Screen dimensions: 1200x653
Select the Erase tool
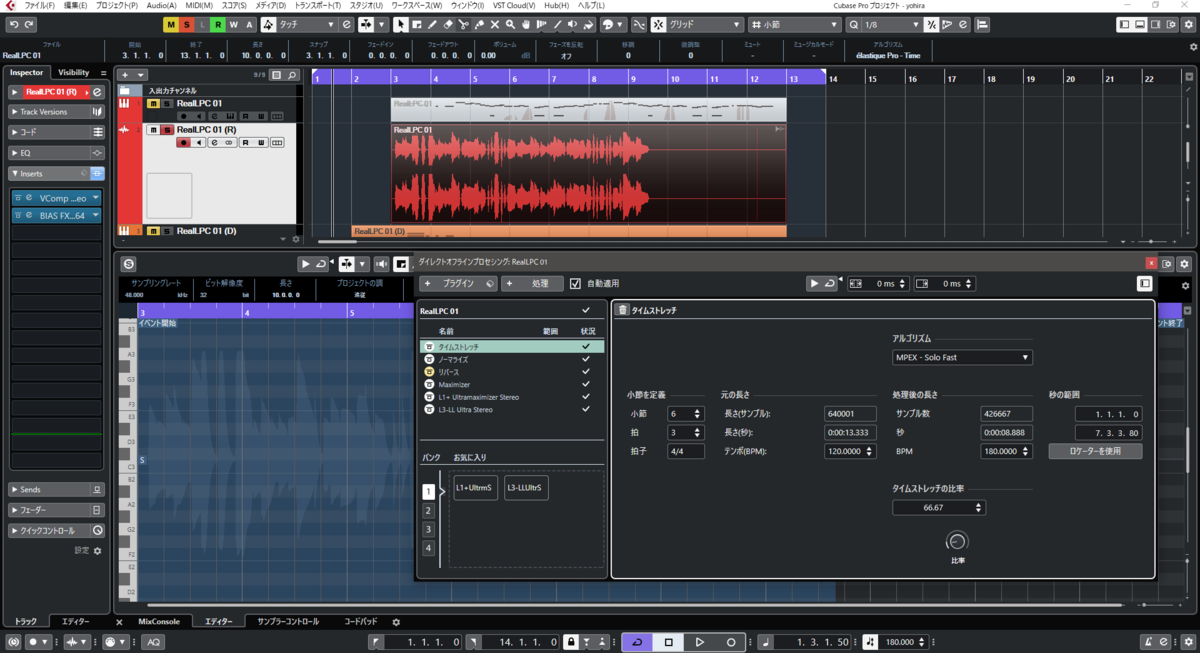tap(448, 24)
